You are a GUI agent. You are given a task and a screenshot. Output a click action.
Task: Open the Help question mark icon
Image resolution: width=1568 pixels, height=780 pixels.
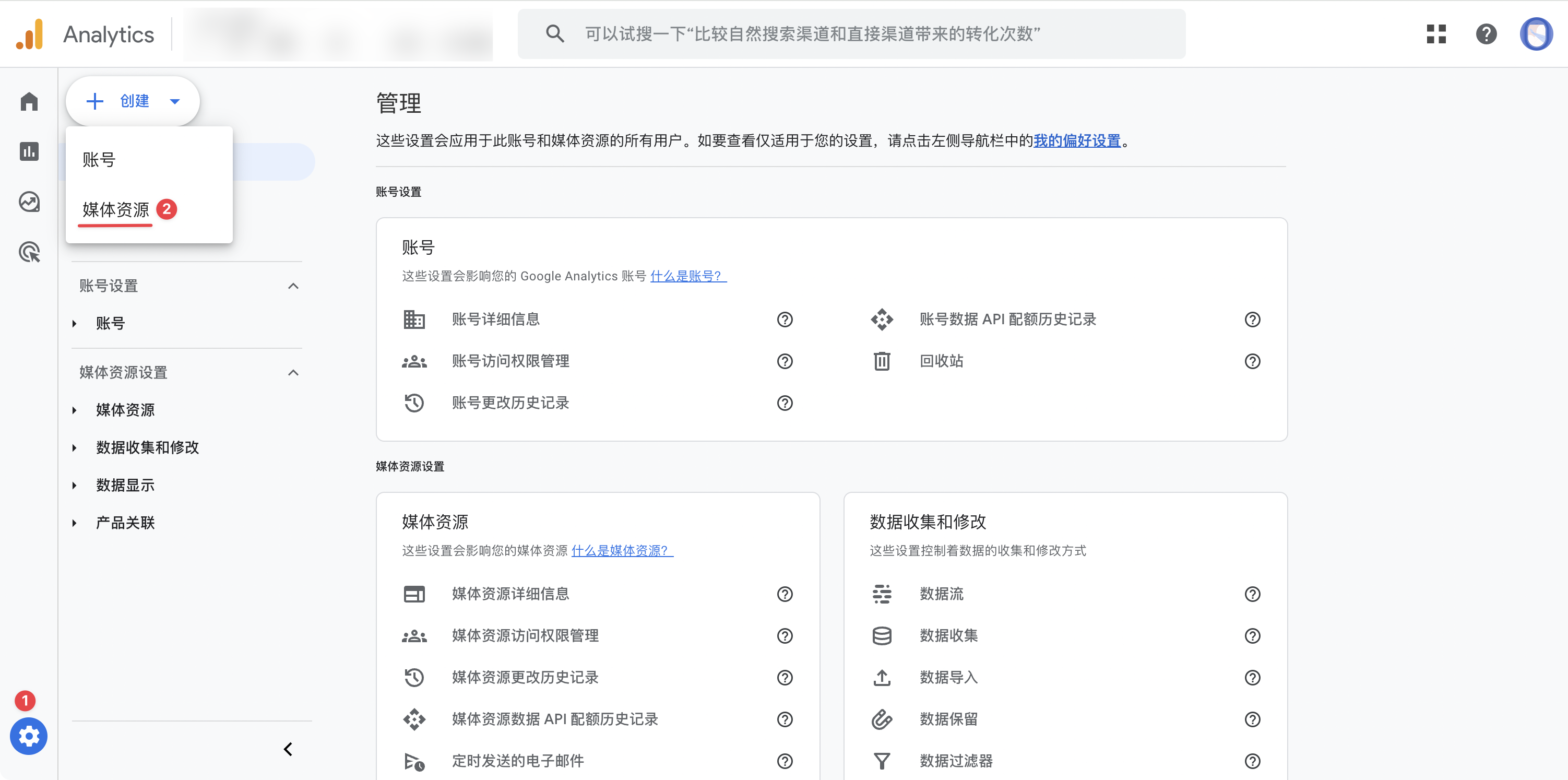[x=1486, y=34]
